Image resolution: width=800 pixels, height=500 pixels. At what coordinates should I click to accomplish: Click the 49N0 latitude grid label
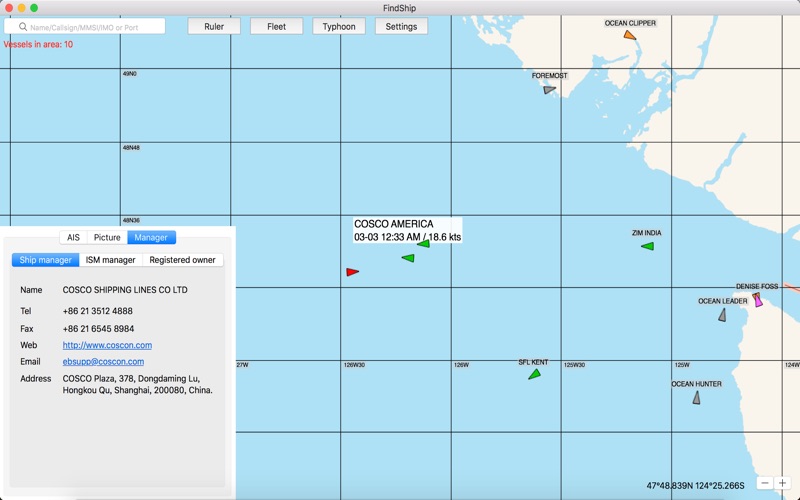pos(130,73)
